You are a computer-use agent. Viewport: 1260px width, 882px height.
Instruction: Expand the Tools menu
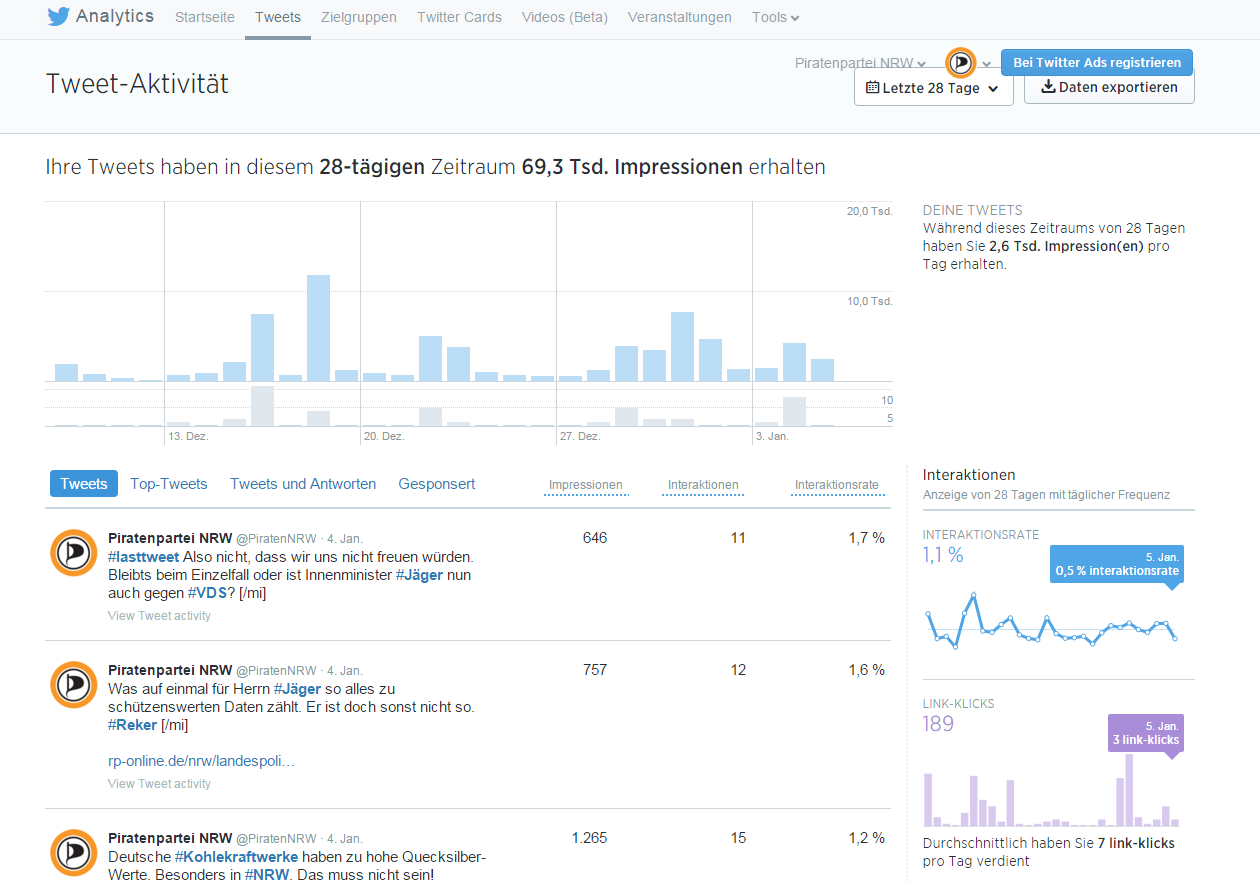775,17
